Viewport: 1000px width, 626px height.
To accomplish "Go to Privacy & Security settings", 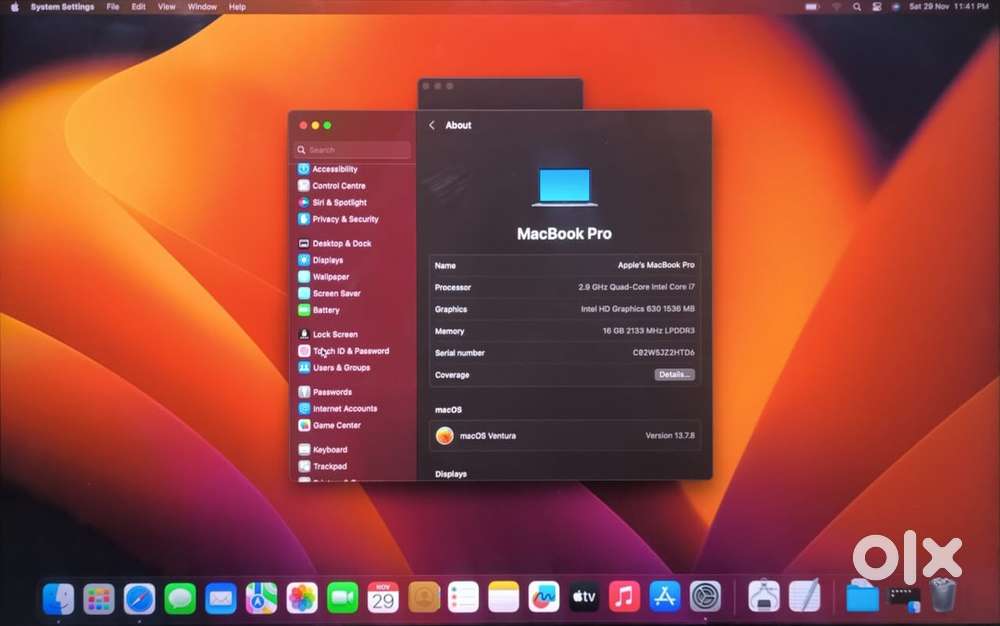I will (x=345, y=219).
